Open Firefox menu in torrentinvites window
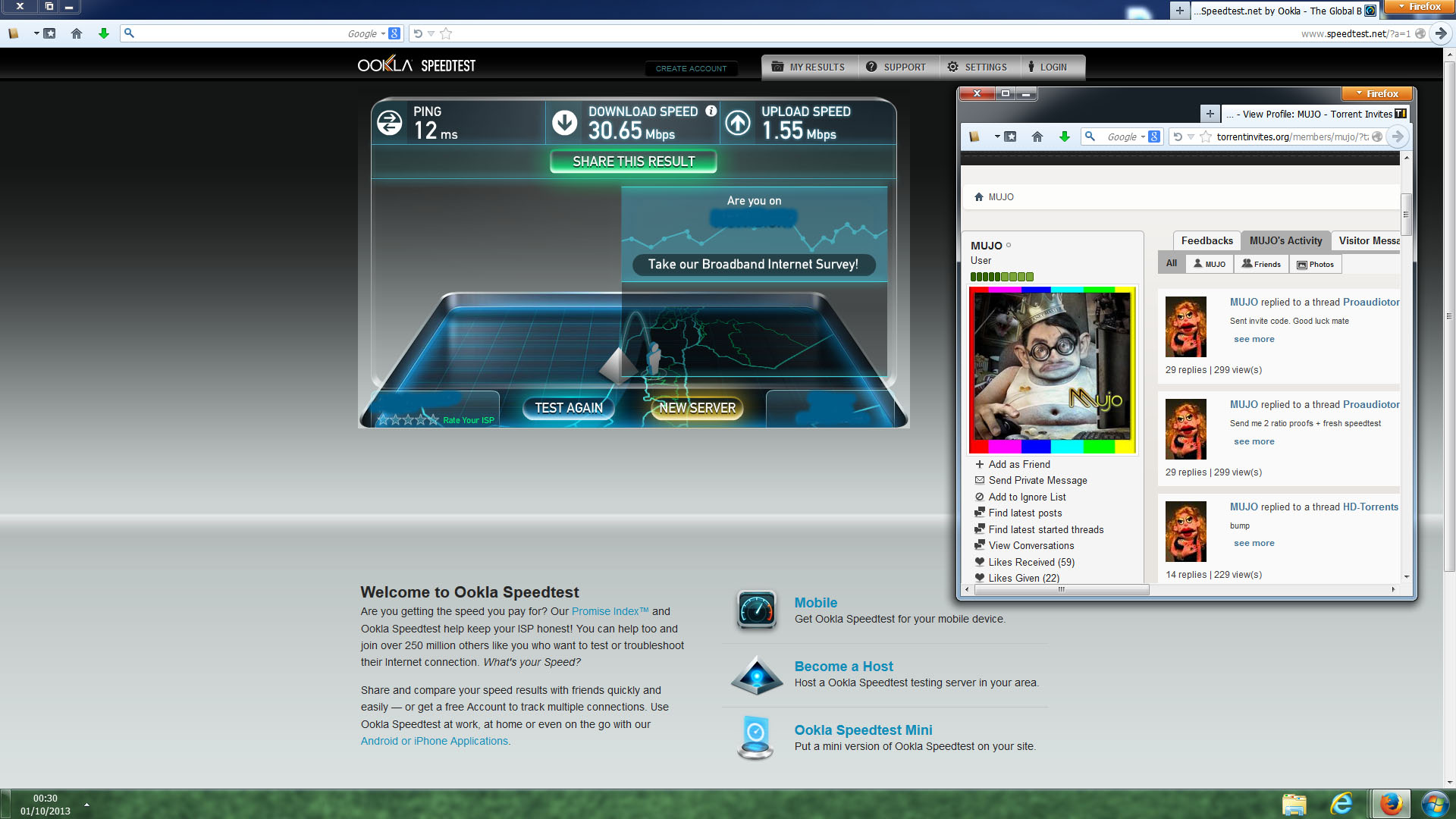 click(1376, 93)
